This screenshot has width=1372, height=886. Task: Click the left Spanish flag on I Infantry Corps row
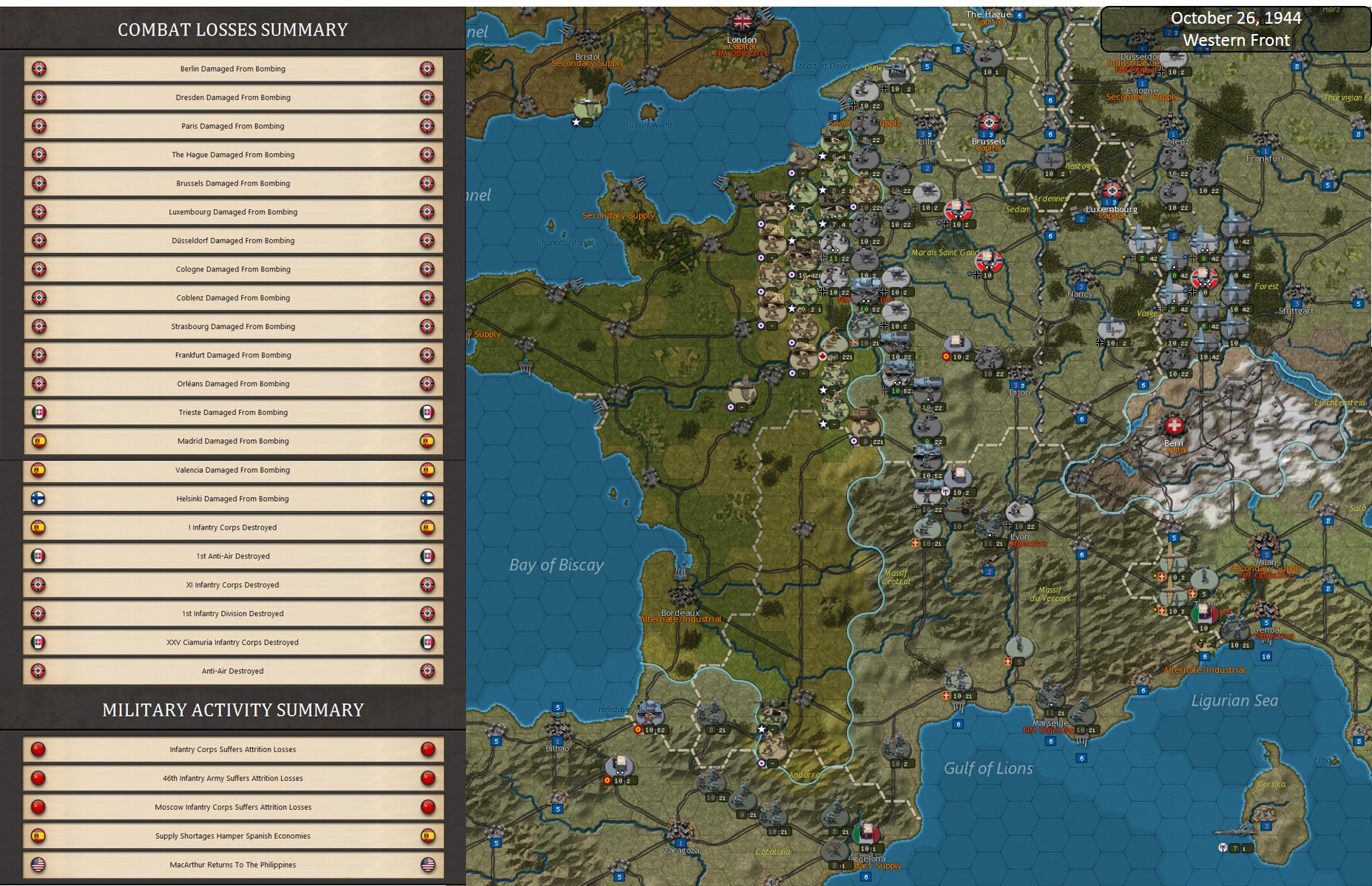click(x=38, y=527)
